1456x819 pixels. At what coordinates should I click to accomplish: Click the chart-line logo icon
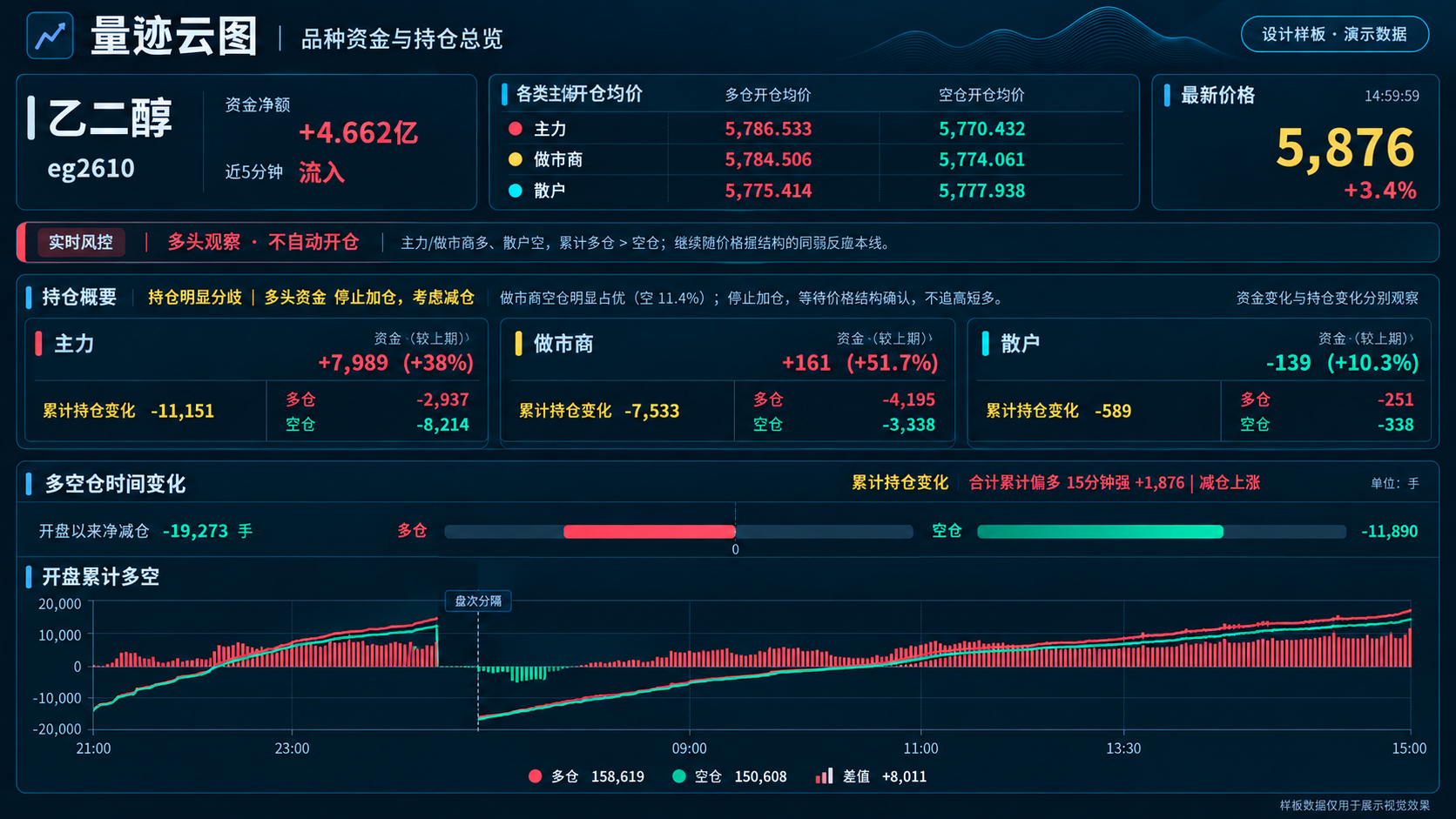[50, 36]
